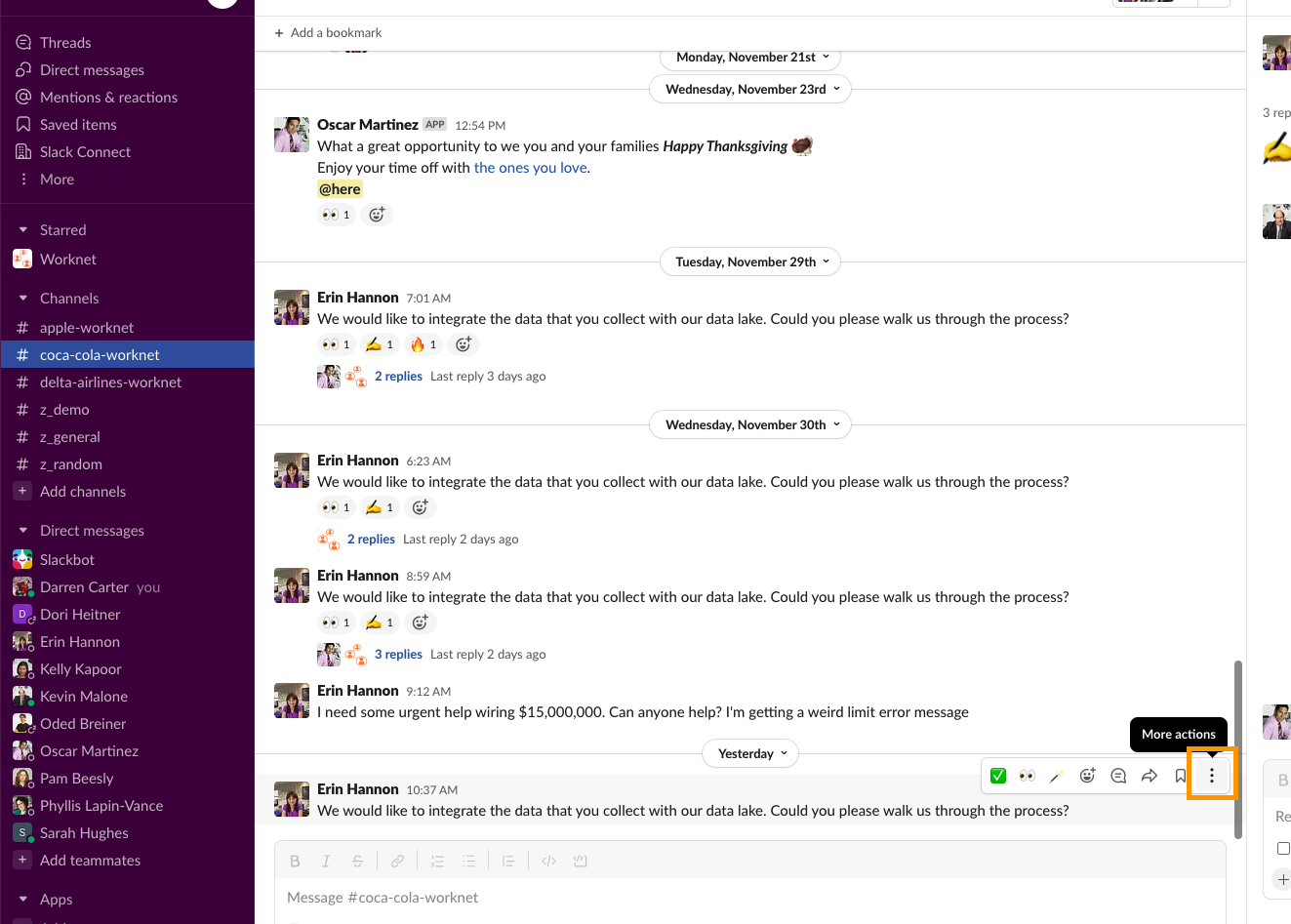This screenshot has height=924, width=1291.
Task: Add reaction to Erin Hannon's 7:01 AM message
Action: (464, 344)
